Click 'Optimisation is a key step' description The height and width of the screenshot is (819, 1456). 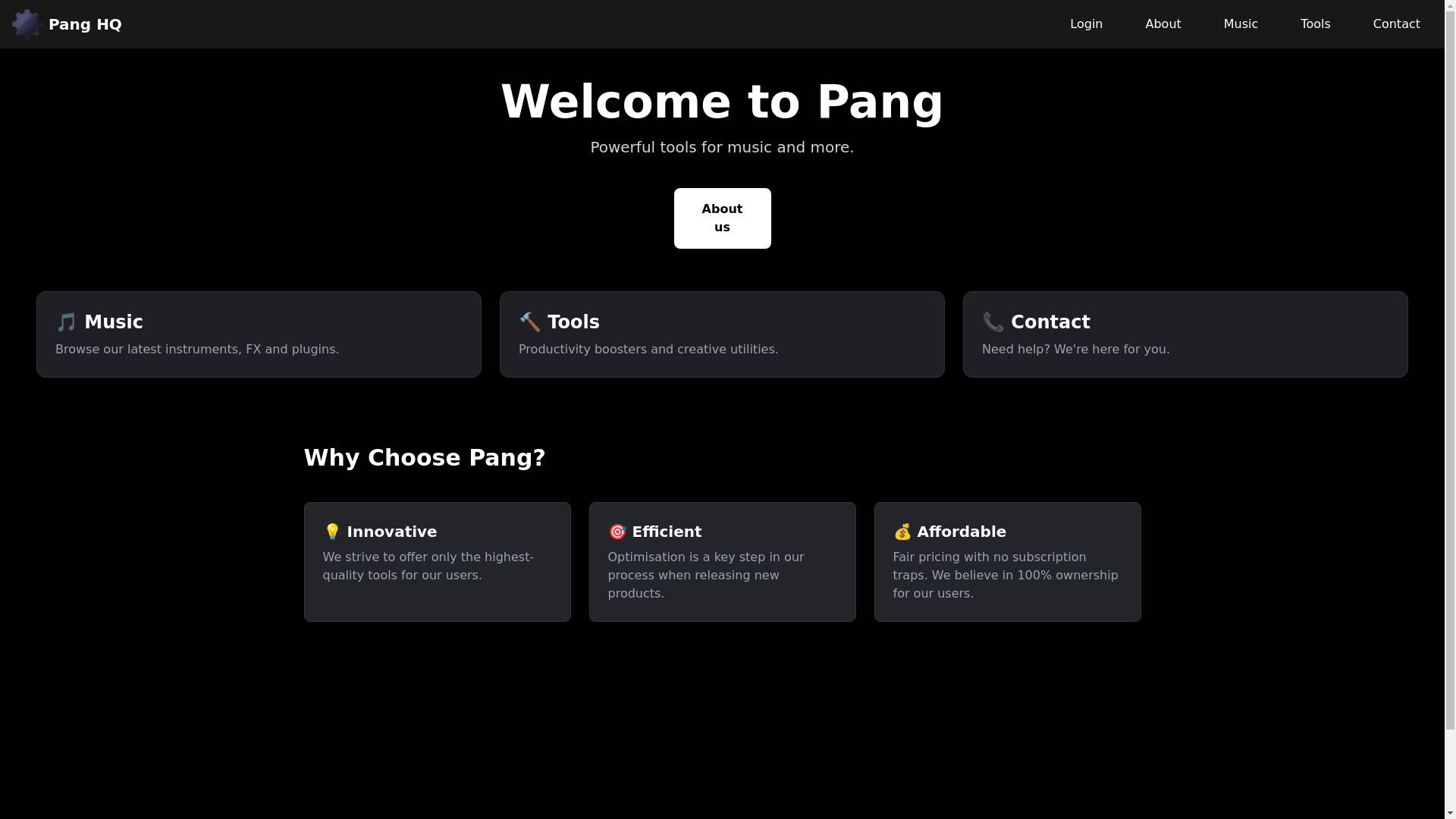coord(706,576)
